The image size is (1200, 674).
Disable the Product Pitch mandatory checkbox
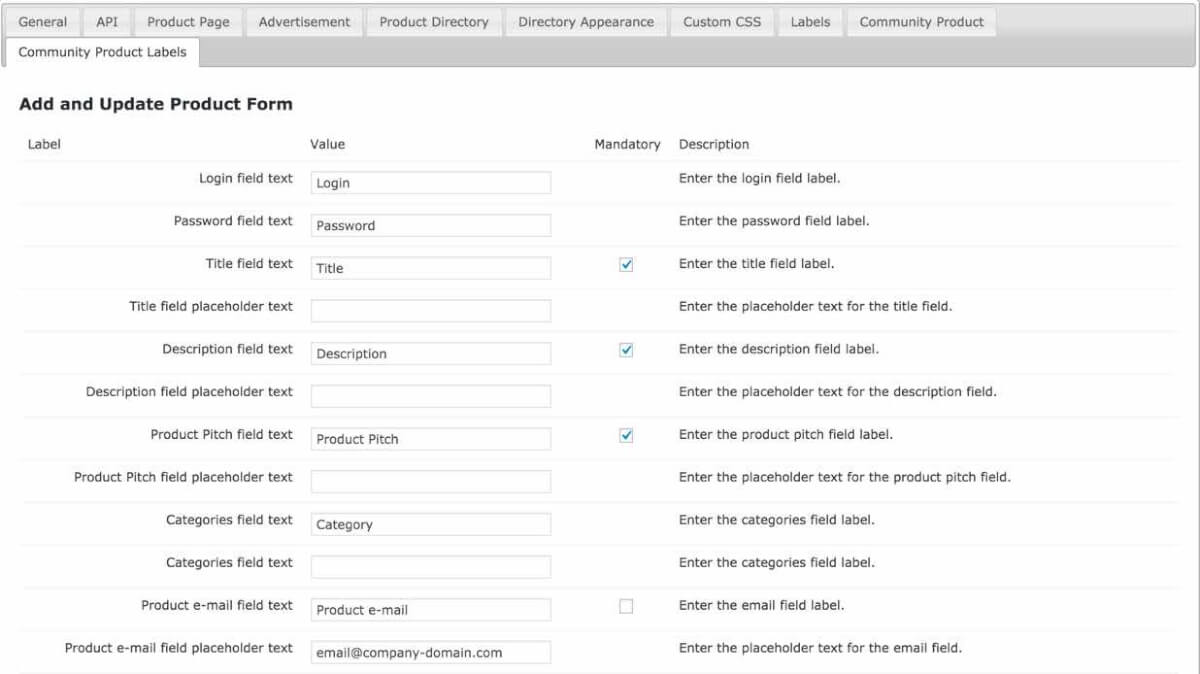626,435
